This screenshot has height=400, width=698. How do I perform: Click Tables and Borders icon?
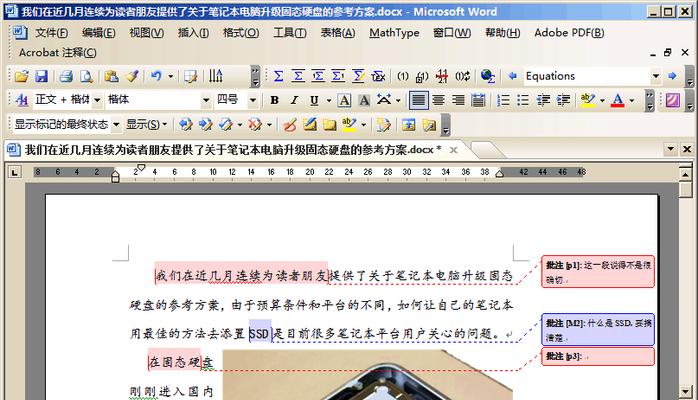tap(191, 76)
